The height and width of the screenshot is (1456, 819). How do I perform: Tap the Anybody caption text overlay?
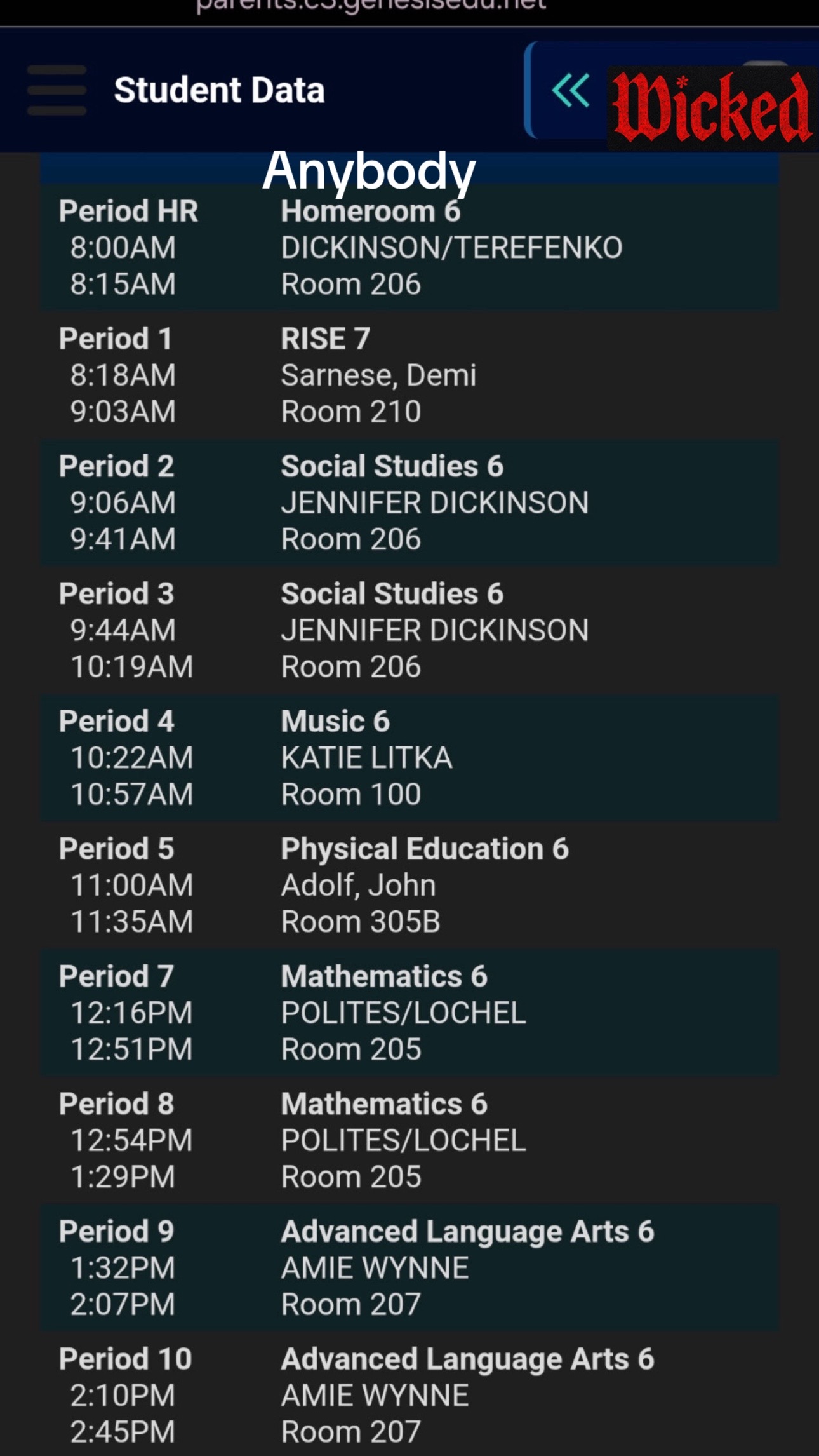[x=369, y=172]
